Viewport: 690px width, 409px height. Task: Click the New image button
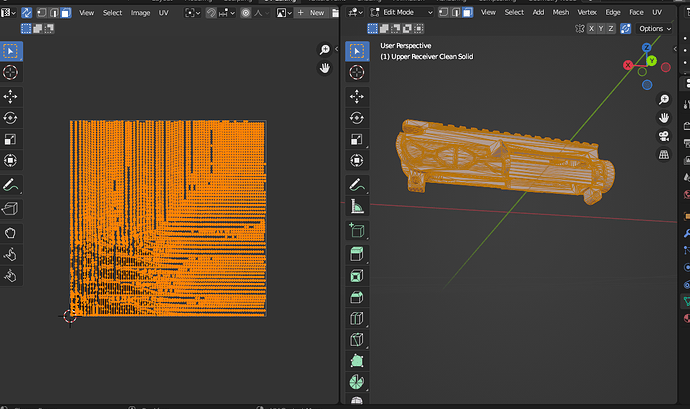[x=312, y=13]
